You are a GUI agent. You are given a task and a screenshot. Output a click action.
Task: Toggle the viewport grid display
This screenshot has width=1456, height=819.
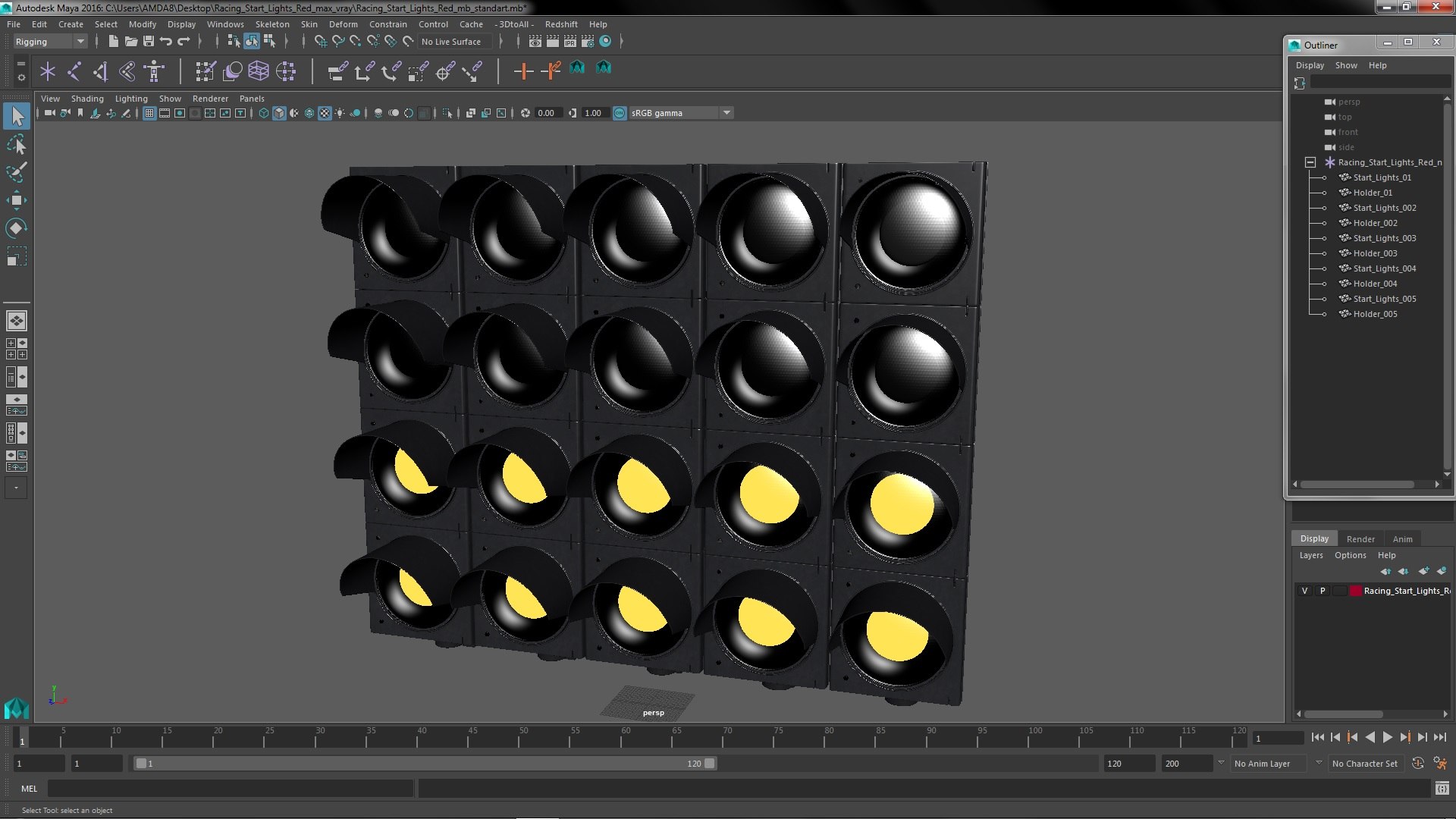(x=149, y=113)
